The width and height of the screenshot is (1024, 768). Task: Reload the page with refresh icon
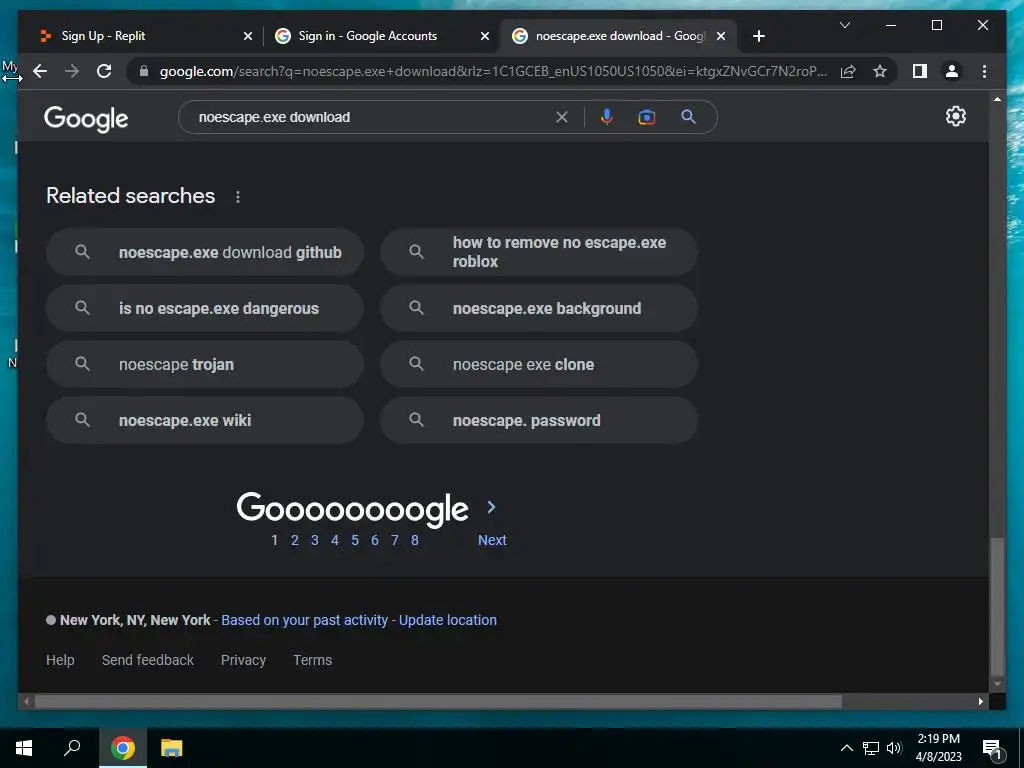pyautogui.click(x=104, y=71)
